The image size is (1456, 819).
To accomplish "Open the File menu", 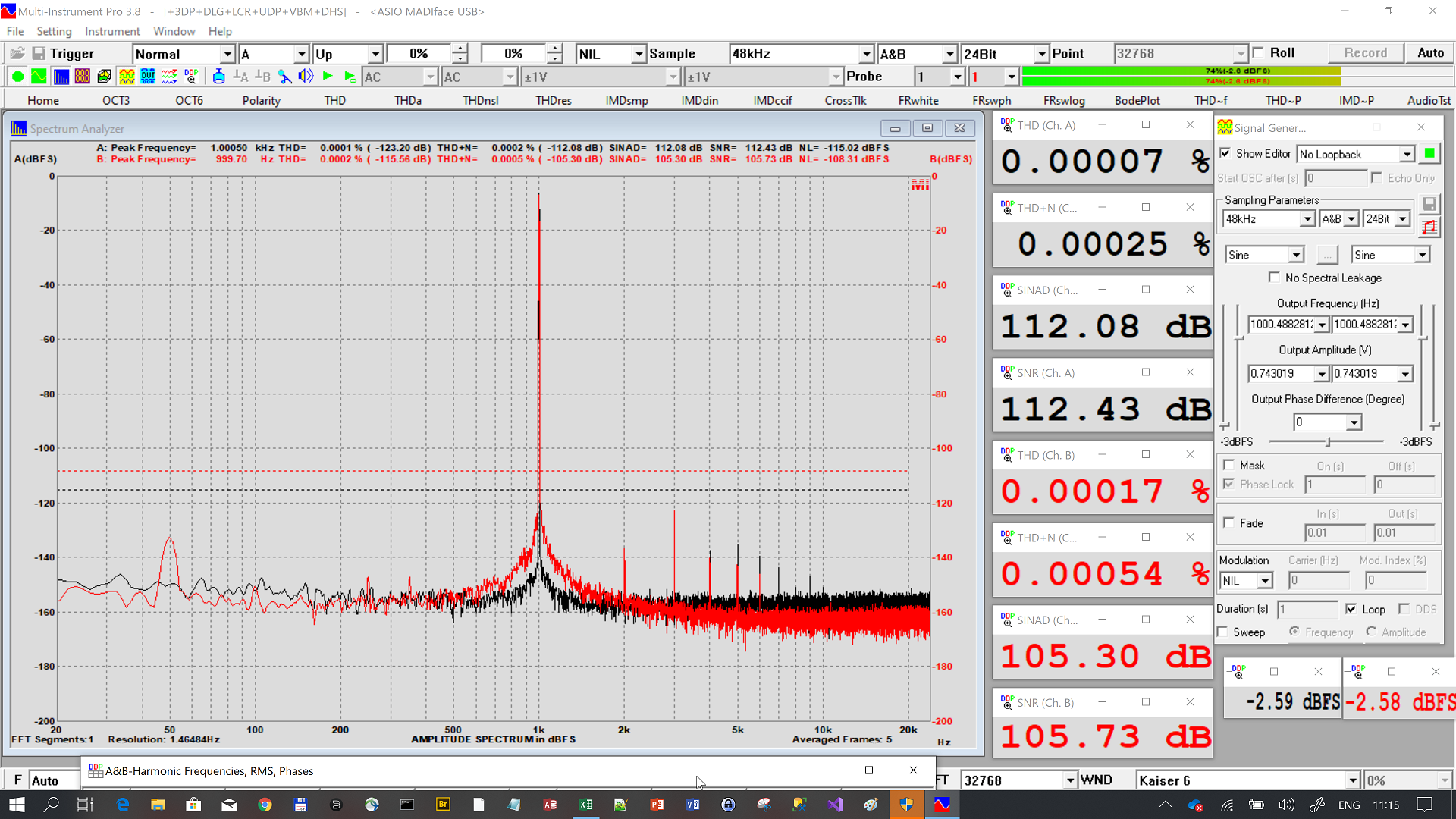I will tap(15, 31).
